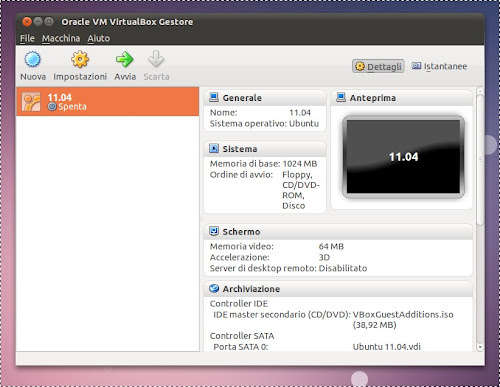Open the Anteprima section header

pyautogui.click(x=402, y=98)
